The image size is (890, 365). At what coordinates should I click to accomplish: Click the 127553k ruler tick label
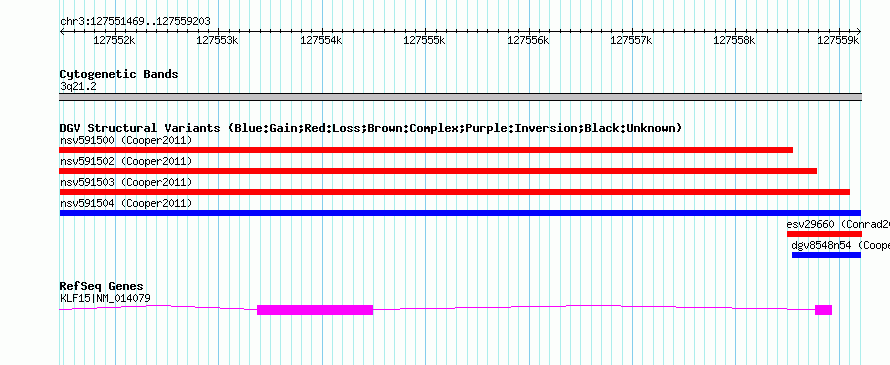coord(218,40)
